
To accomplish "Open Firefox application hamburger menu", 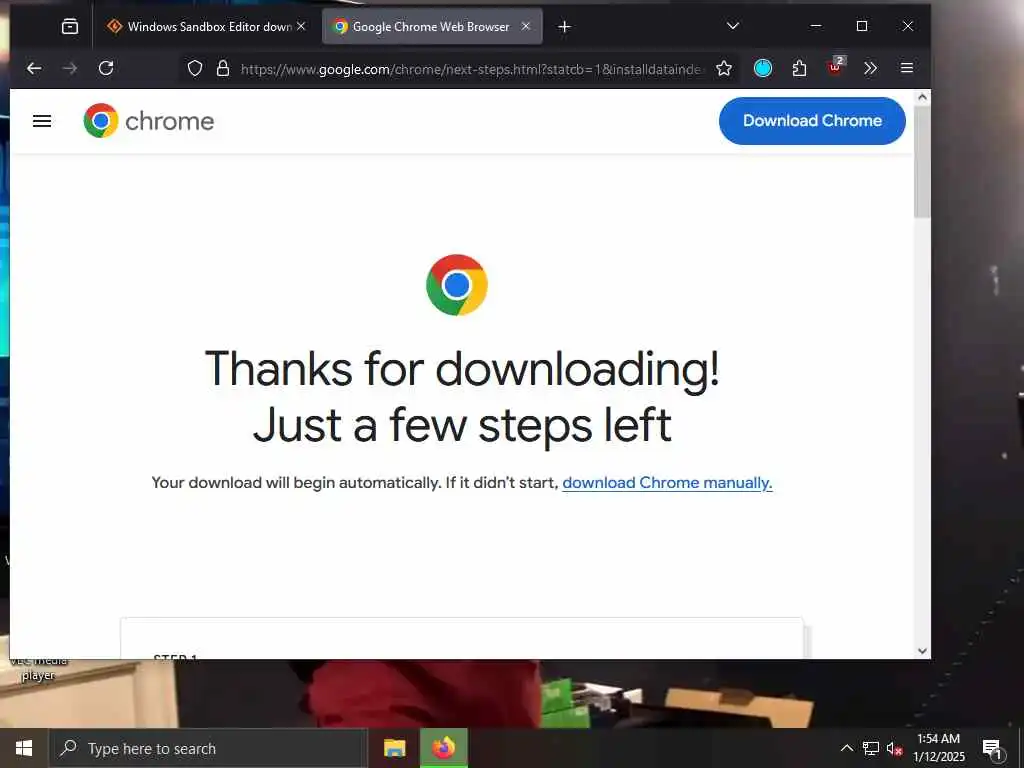I will 906,68.
